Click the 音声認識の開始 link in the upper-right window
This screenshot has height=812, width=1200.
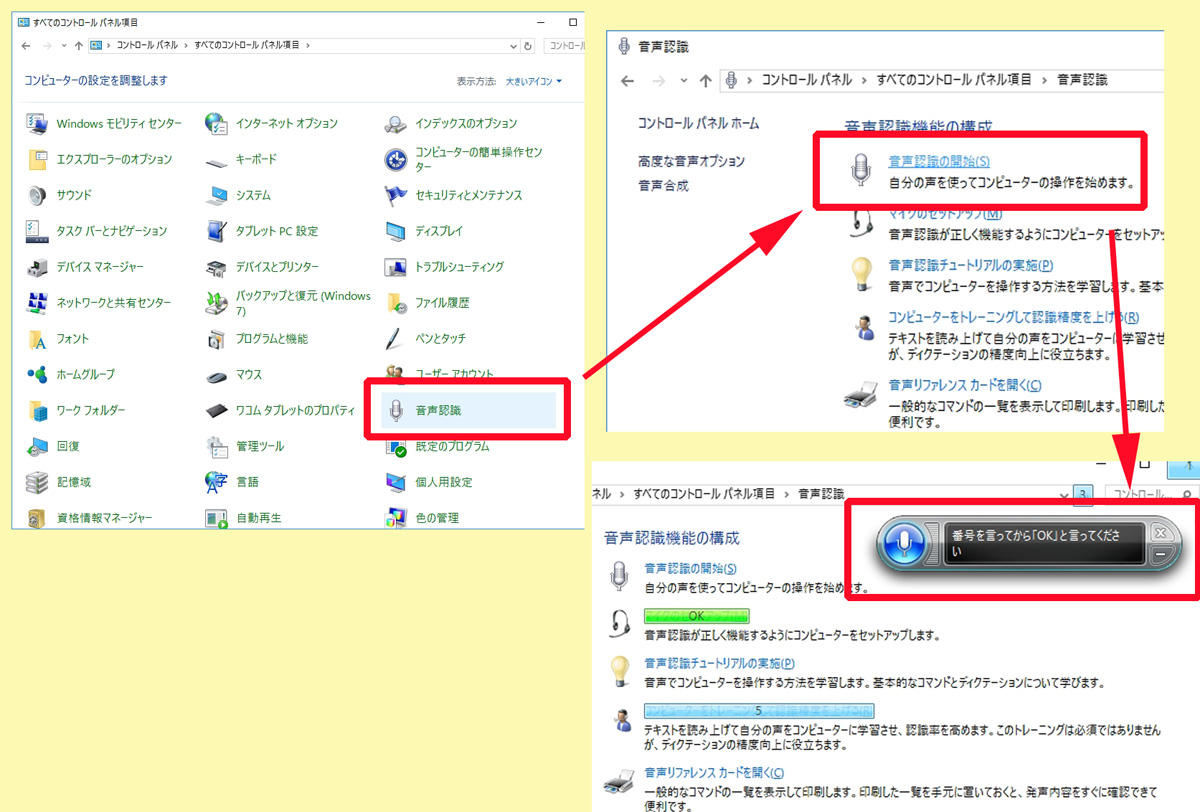click(x=939, y=161)
